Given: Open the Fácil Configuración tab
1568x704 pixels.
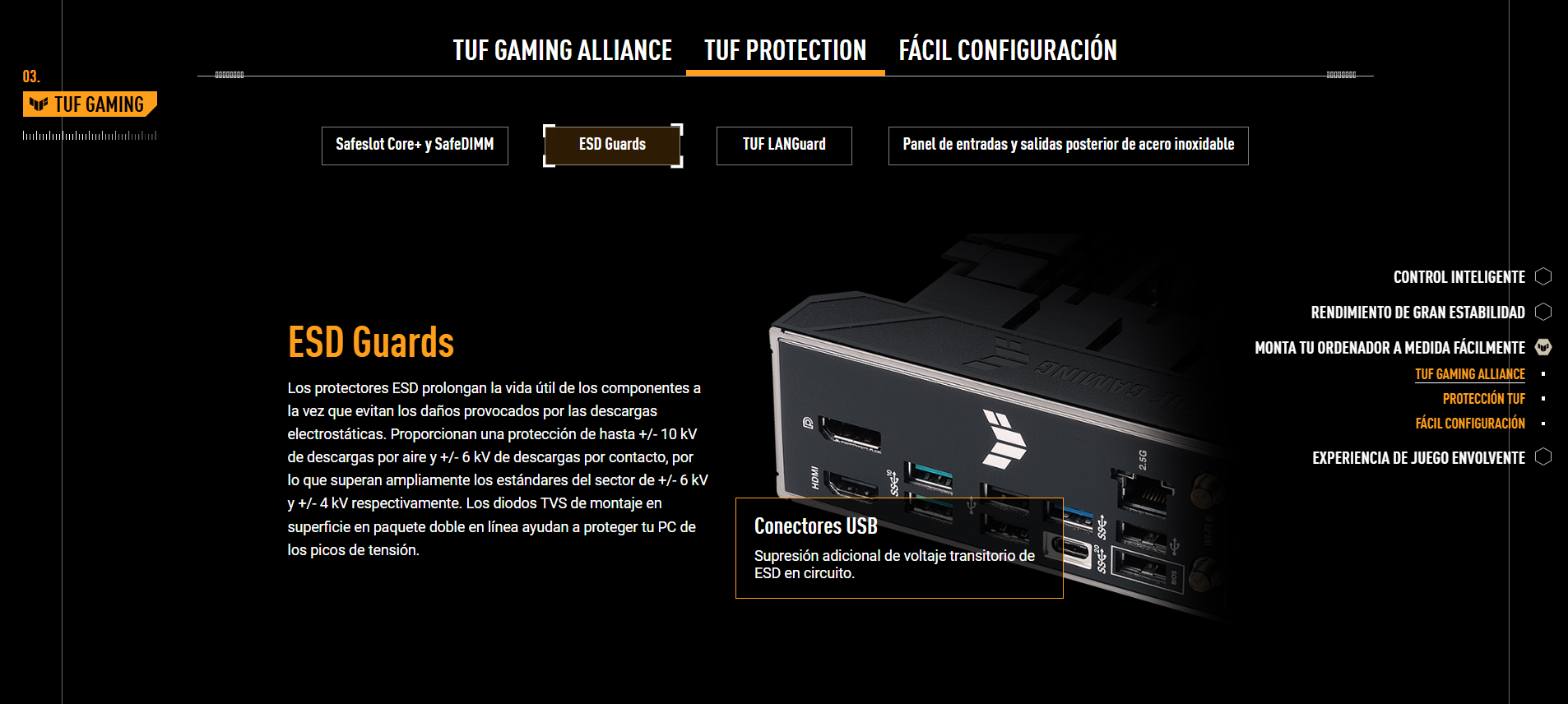Looking at the screenshot, I should tap(1008, 50).
